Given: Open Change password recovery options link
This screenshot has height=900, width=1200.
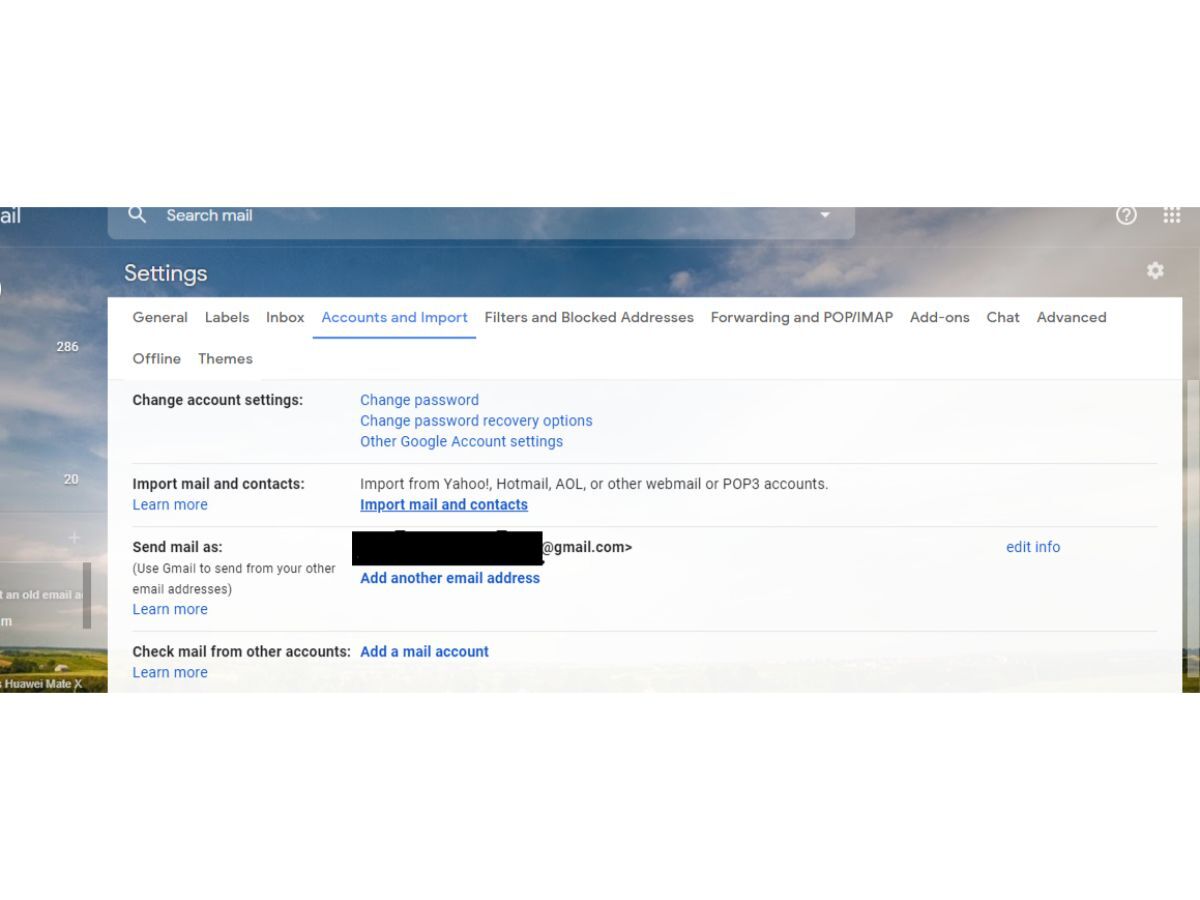Looking at the screenshot, I should tap(476, 421).
